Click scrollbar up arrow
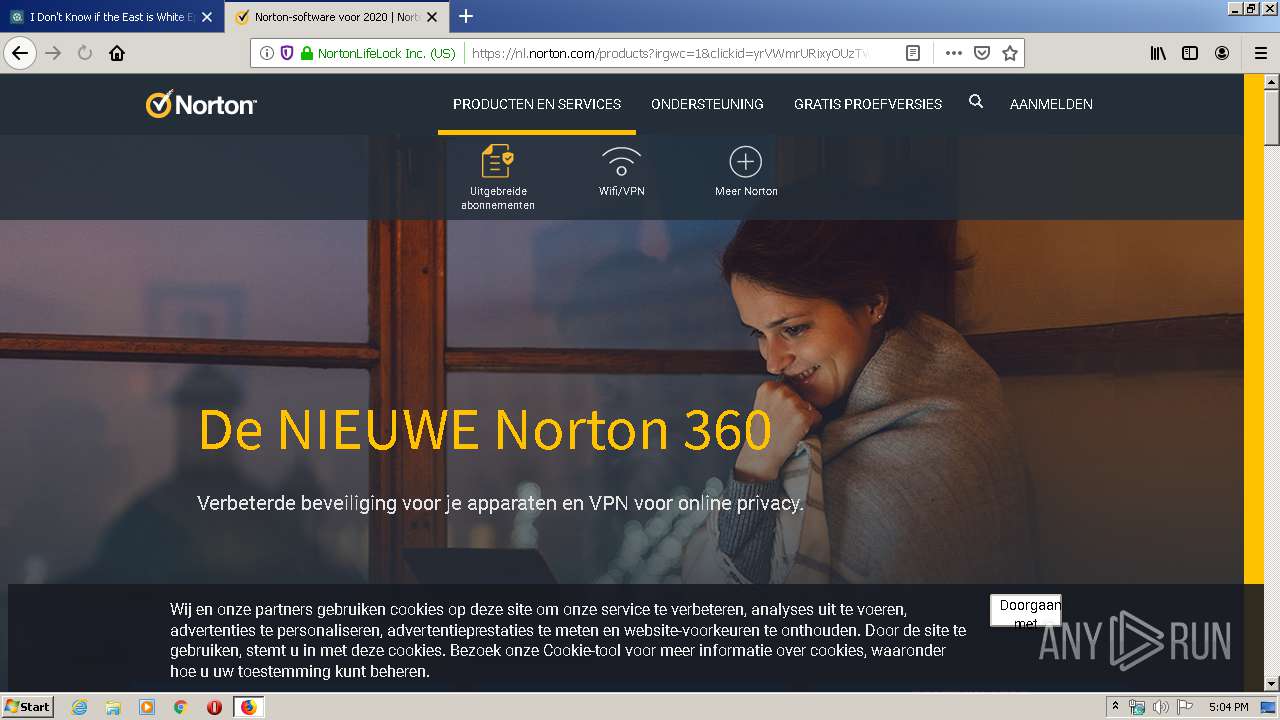 point(1272,82)
